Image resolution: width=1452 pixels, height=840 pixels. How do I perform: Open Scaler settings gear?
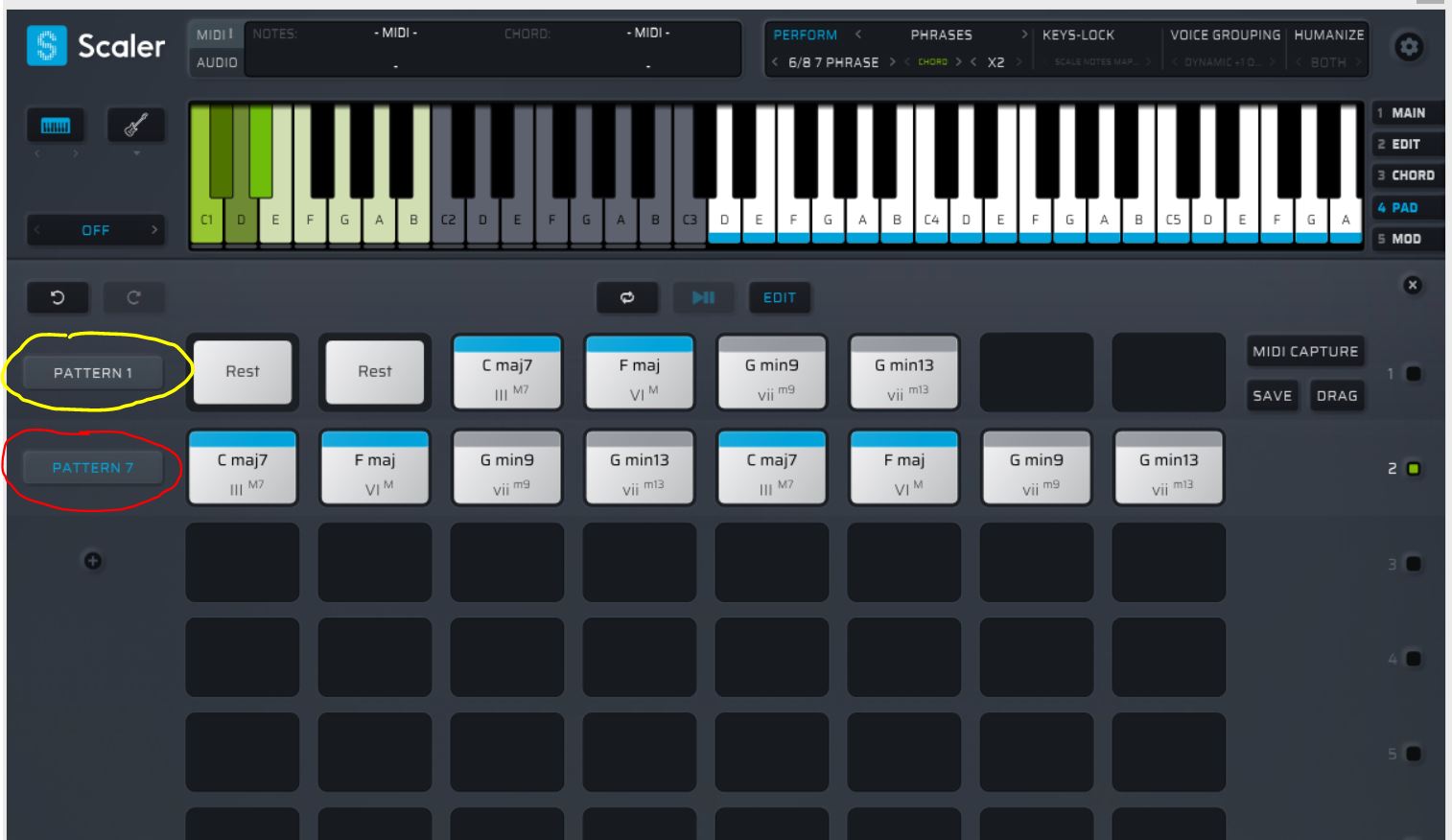click(1409, 47)
